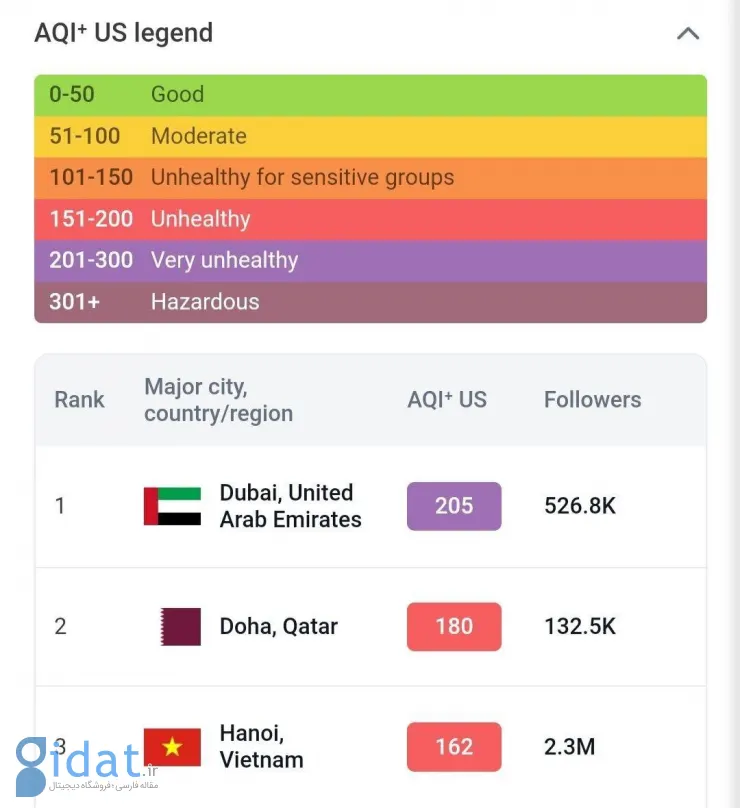Click the purple 205 AQI badge
Viewport: 740px width, 808px height.
454,506
